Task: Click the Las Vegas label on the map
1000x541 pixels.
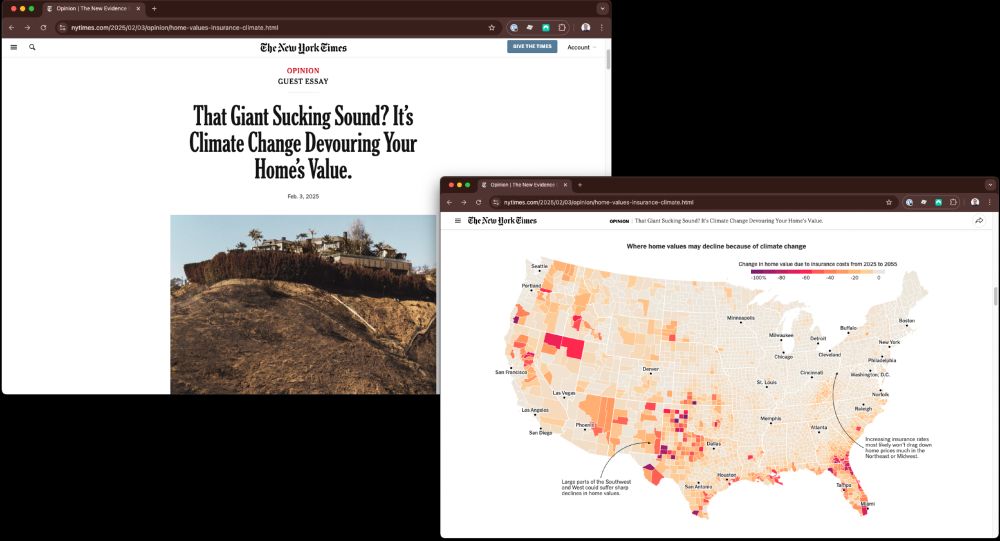Action: coord(564,393)
